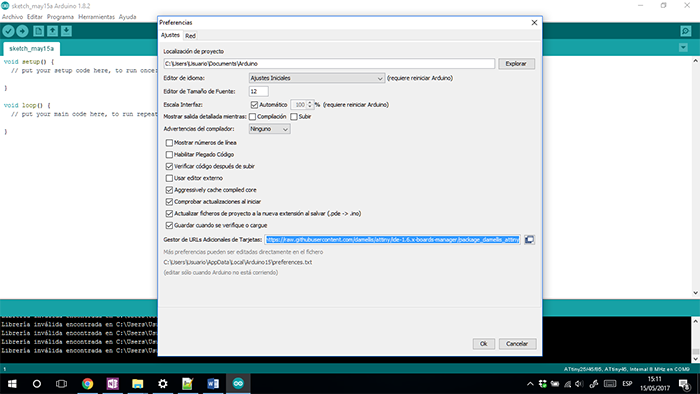
Task: Open the Editor de idioma dropdown
Action: pos(317,78)
